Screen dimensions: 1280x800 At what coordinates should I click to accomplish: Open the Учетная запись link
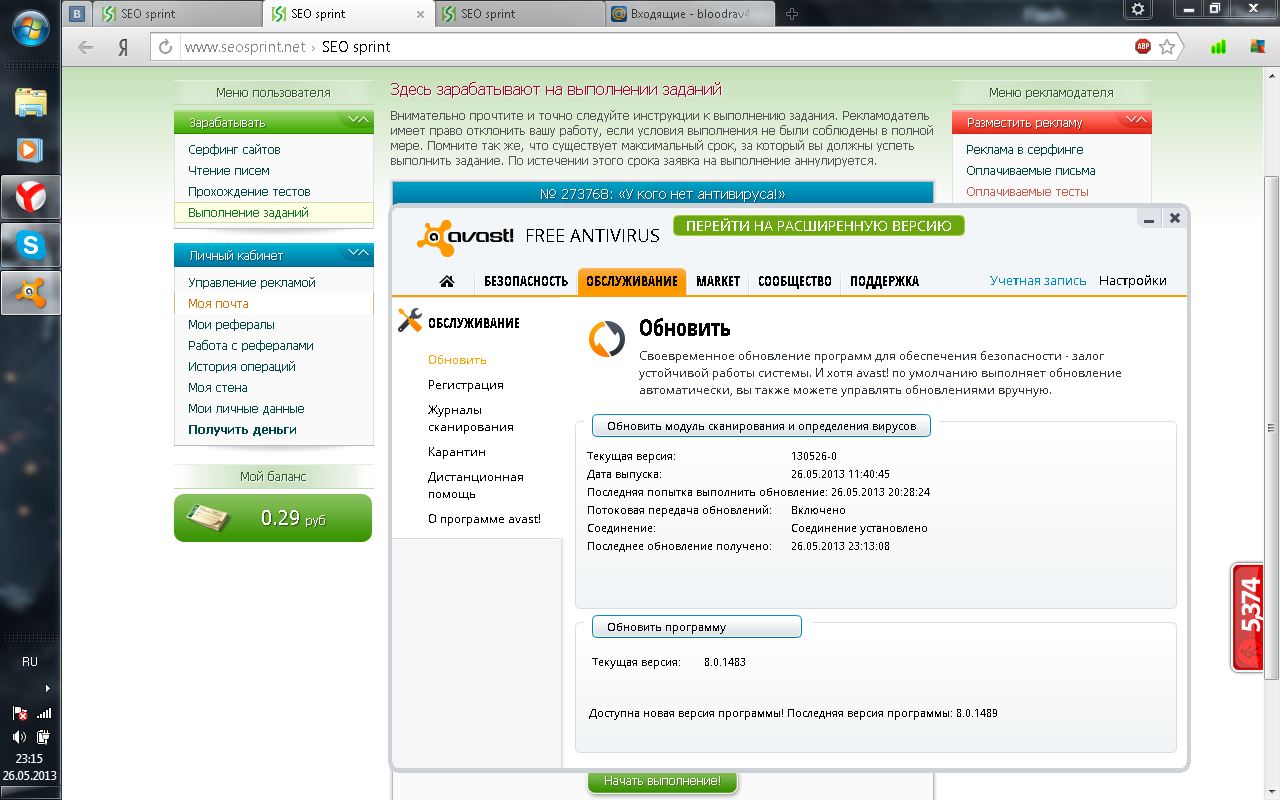click(1038, 281)
